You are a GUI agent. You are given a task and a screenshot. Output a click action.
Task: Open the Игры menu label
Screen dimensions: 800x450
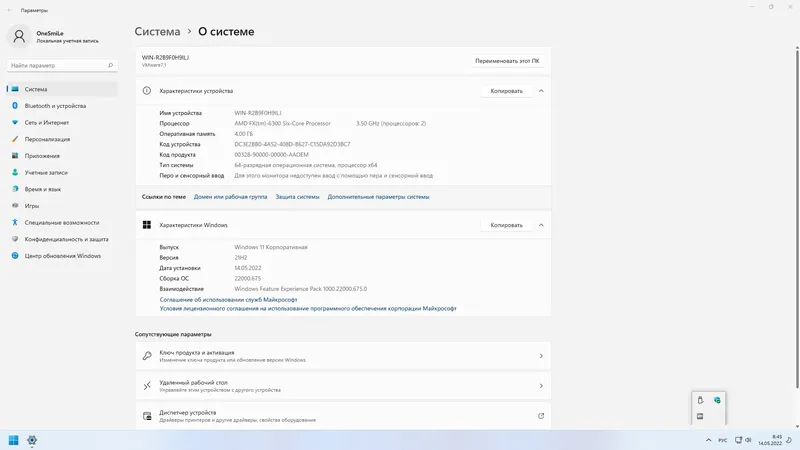(x=32, y=206)
